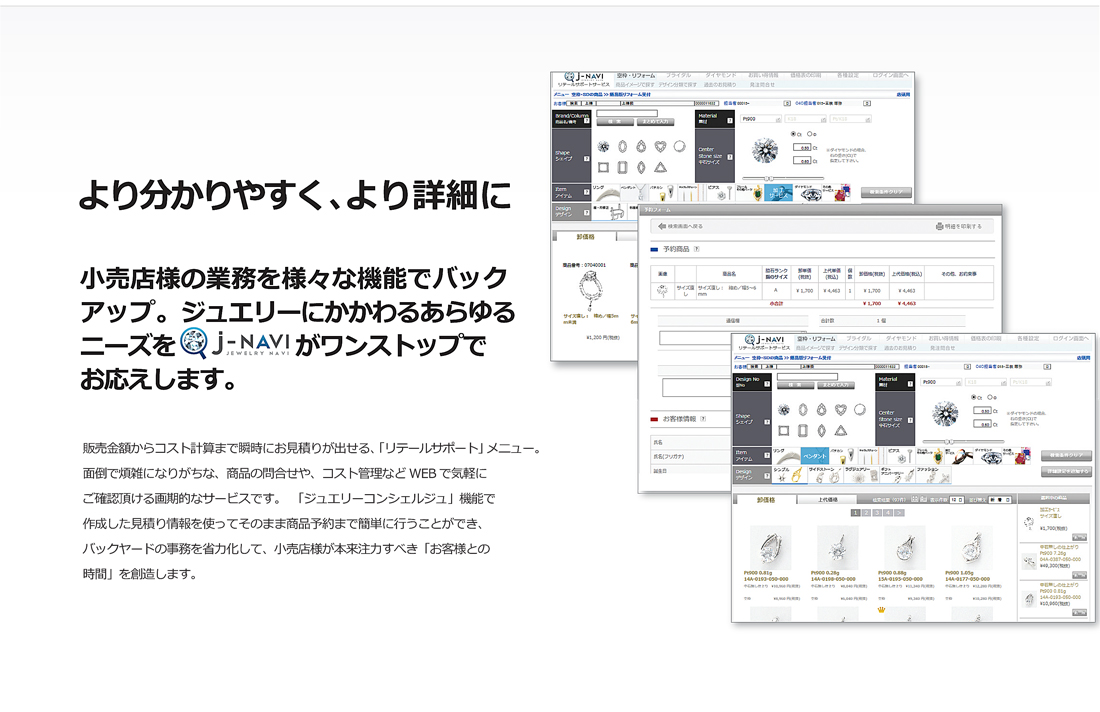Screen dimensions: 1100x712
Task: Switch to 上代価格 tab in front J-NAVI window
Action: click(x=828, y=499)
